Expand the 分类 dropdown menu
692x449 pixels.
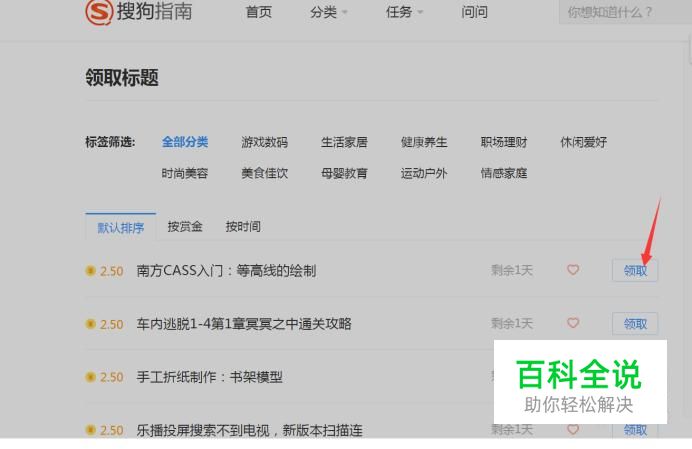pyautogui.click(x=328, y=12)
